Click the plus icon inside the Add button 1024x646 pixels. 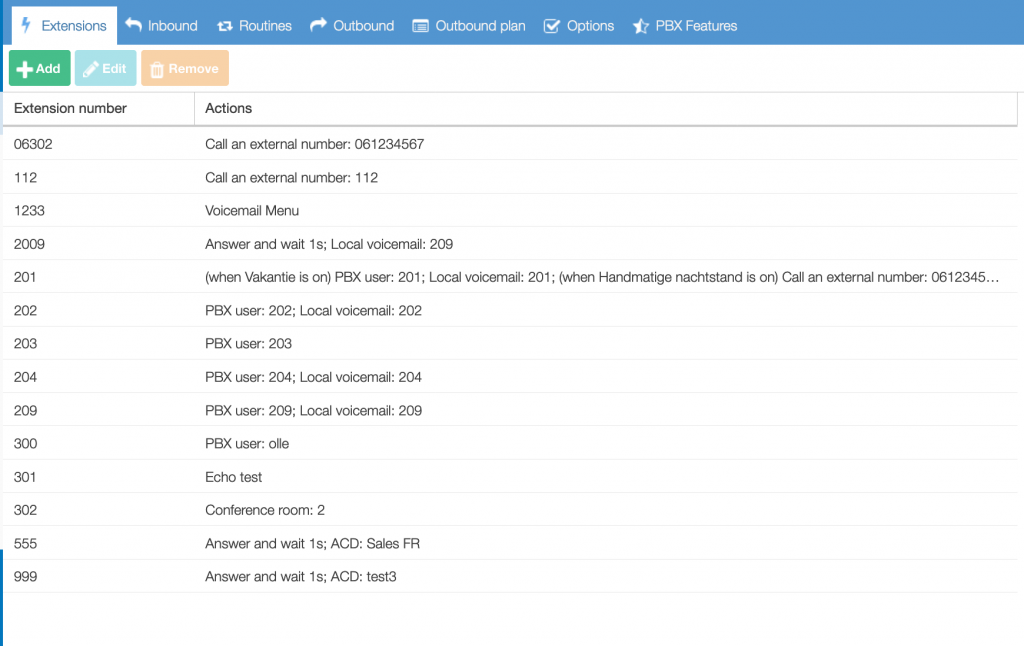click(x=24, y=68)
